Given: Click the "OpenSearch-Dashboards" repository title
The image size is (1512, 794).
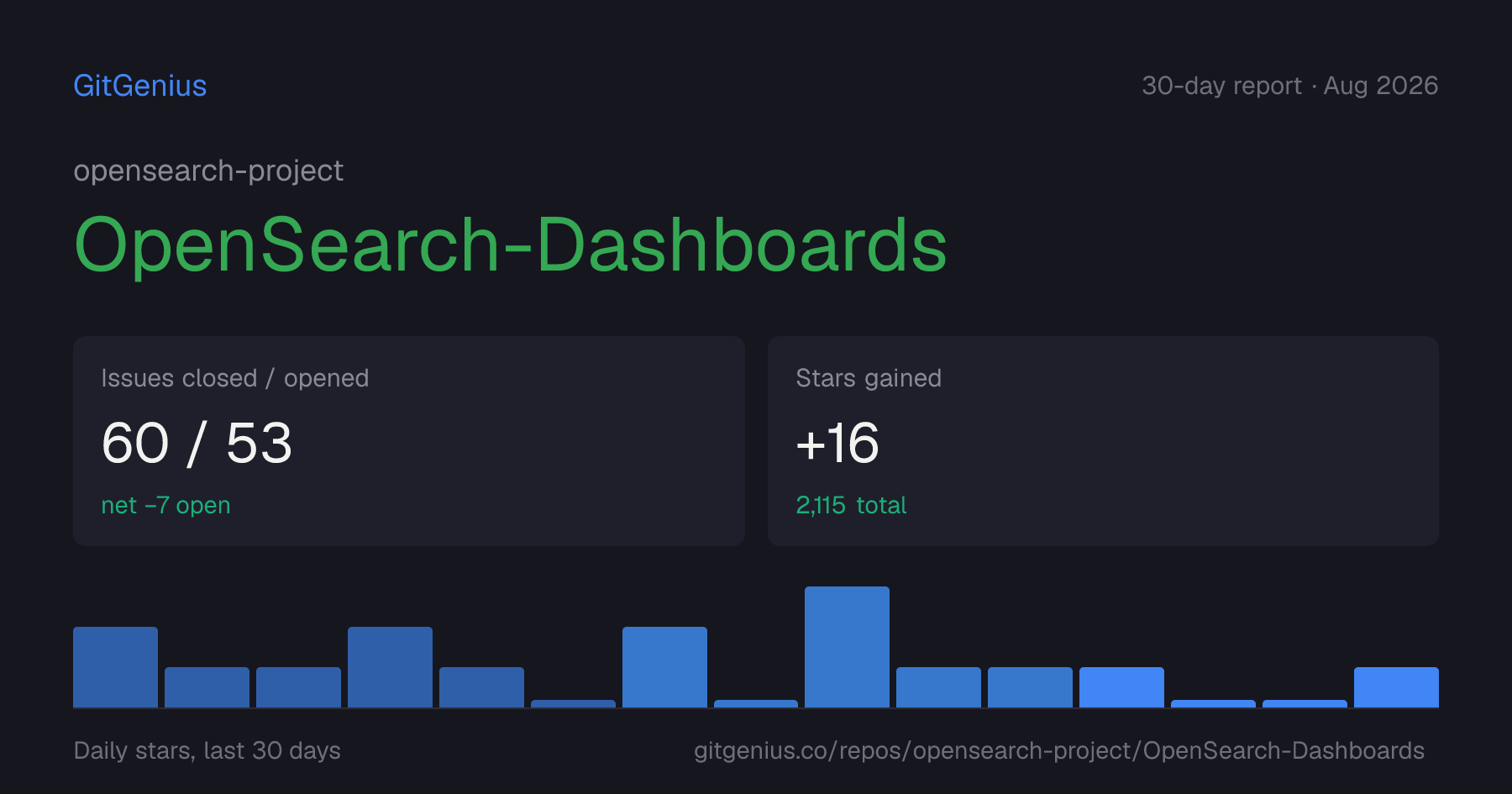Looking at the screenshot, I should [x=511, y=245].
